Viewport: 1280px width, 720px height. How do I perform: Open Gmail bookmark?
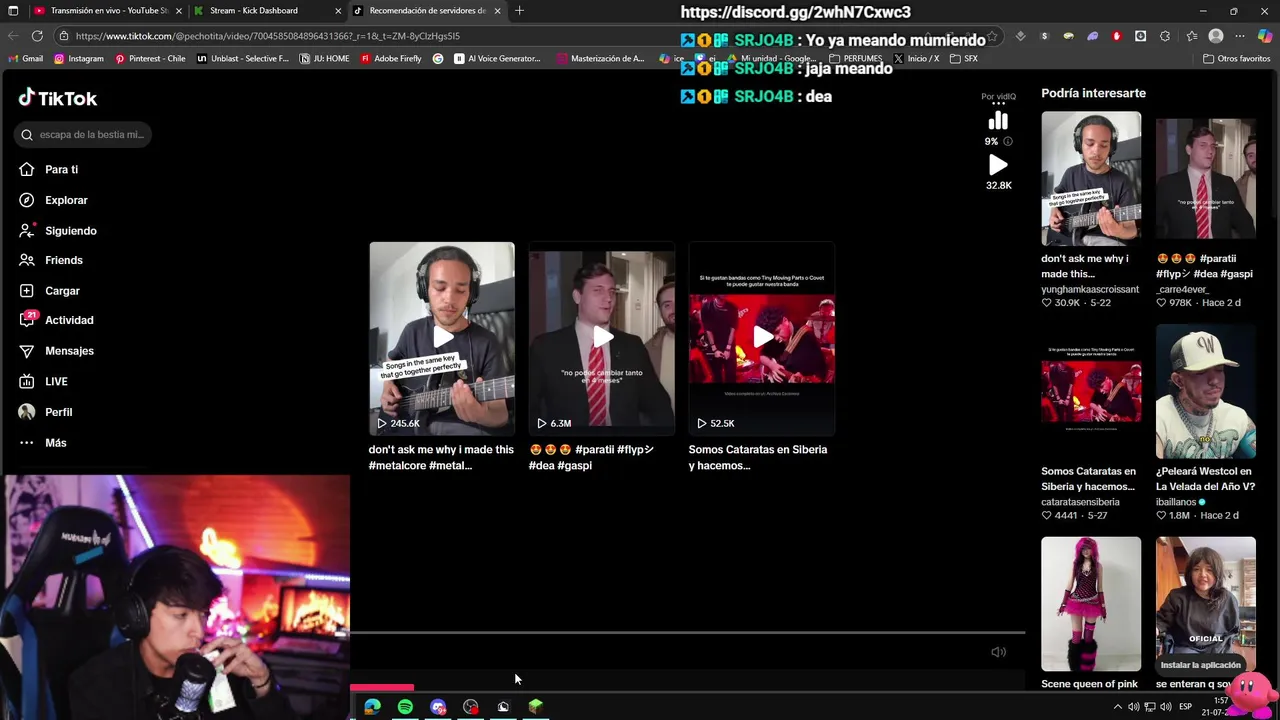click(x=26, y=59)
